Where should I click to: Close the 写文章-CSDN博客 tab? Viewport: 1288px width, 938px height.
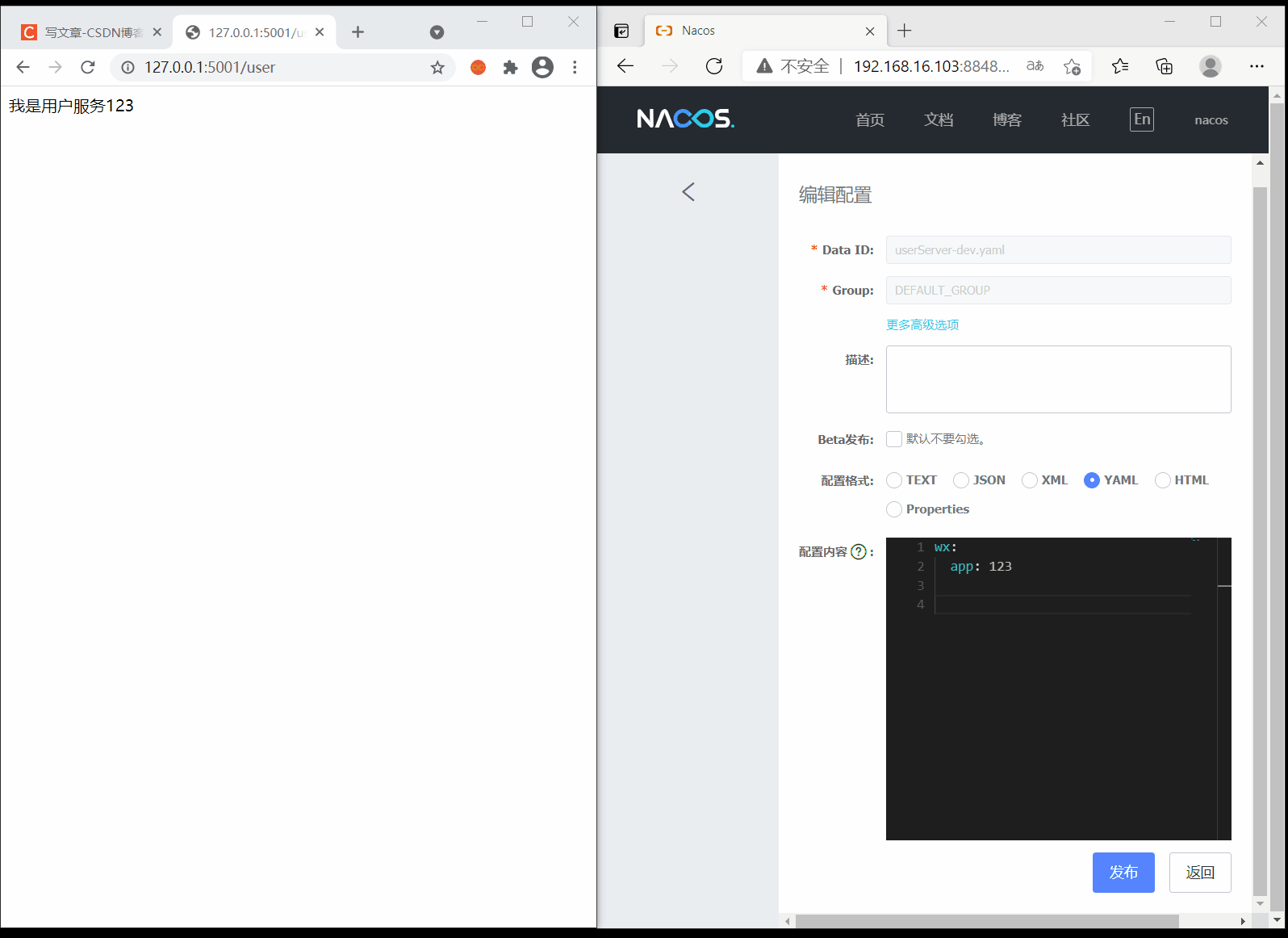point(157,32)
